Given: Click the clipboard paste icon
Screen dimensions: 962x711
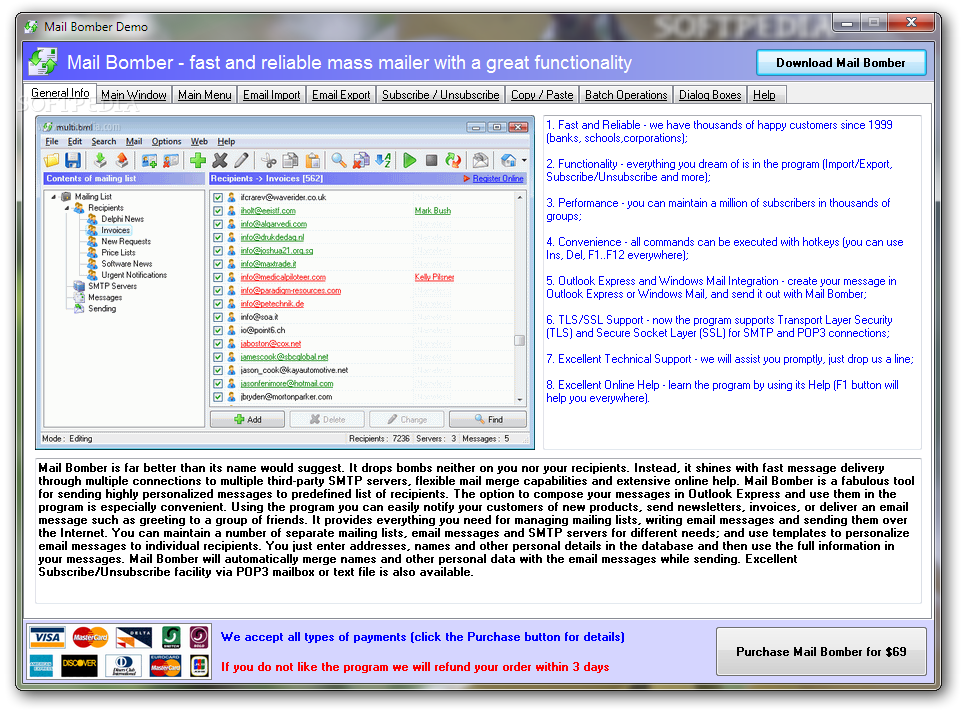Looking at the screenshot, I should point(312,161).
